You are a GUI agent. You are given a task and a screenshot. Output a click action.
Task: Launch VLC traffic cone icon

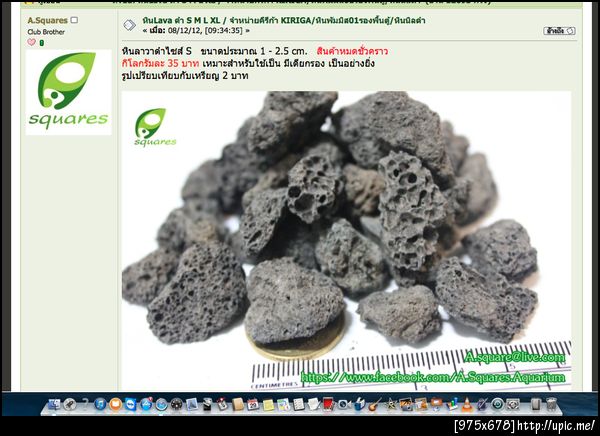click(x=467, y=404)
